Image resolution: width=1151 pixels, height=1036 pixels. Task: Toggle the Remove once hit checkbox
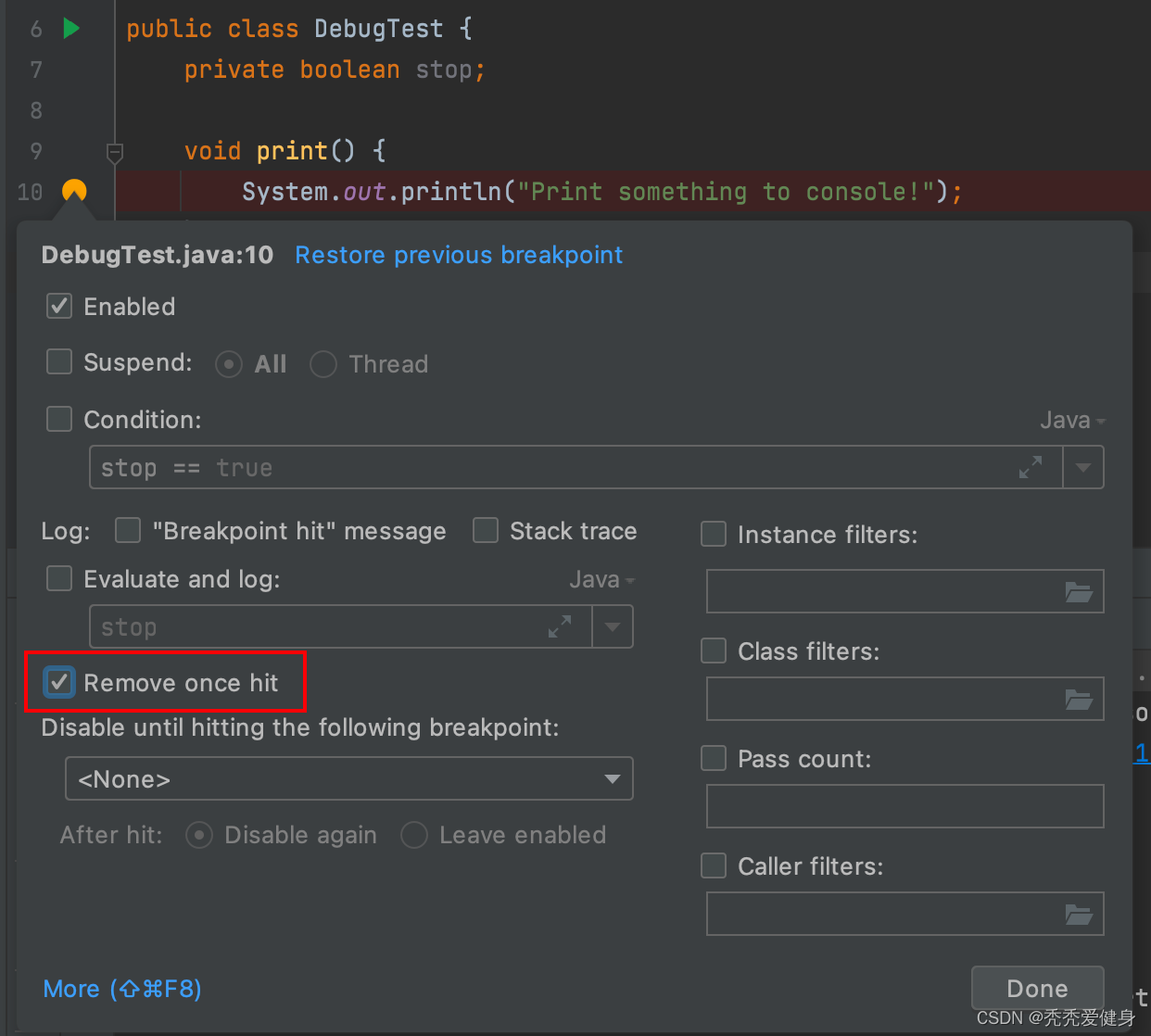click(59, 683)
